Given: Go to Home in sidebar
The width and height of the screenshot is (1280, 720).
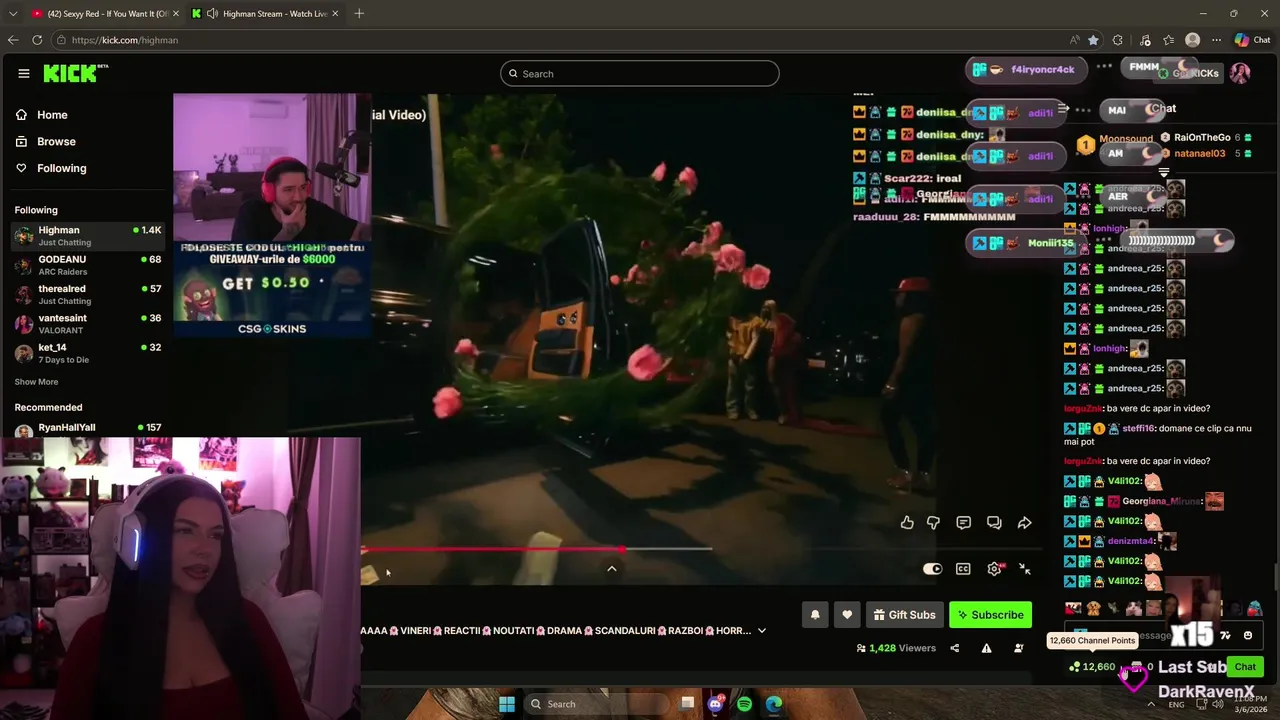Looking at the screenshot, I should [x=41, y=115].
